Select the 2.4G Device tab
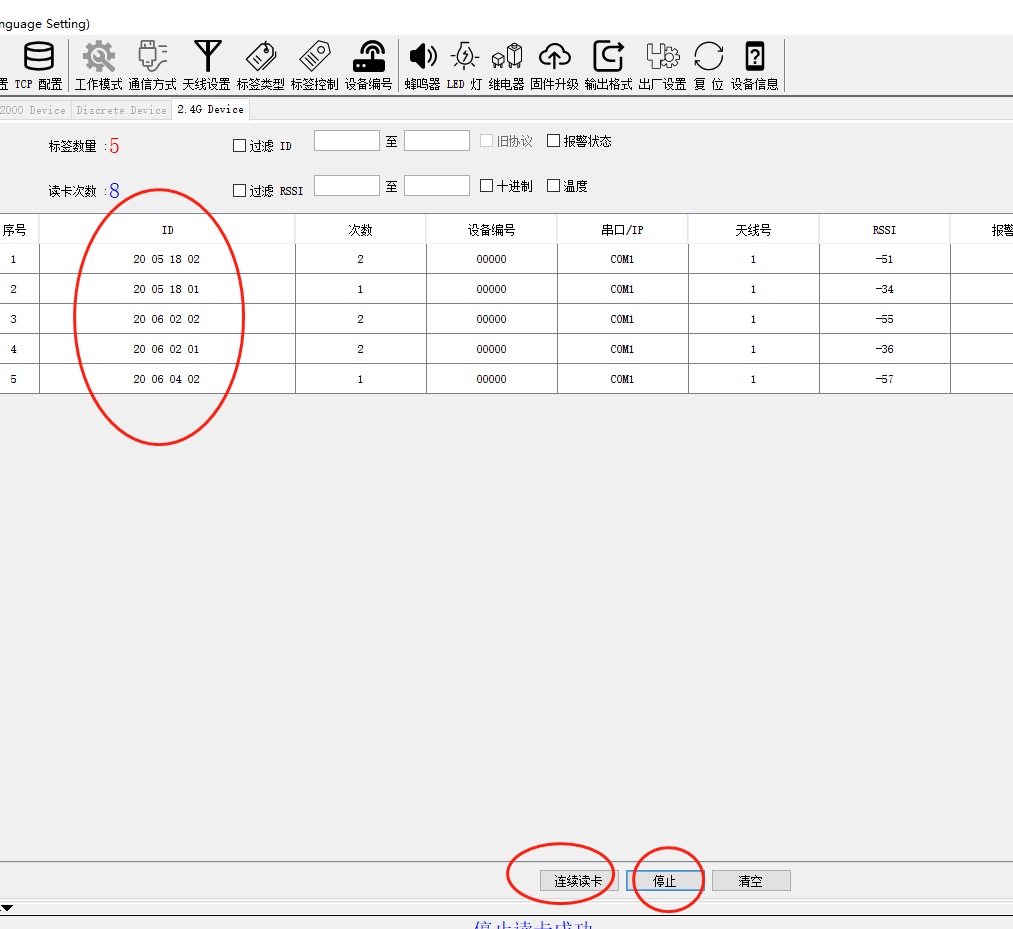This screenshot has height=929, width=1013. (x=210, y=110)
